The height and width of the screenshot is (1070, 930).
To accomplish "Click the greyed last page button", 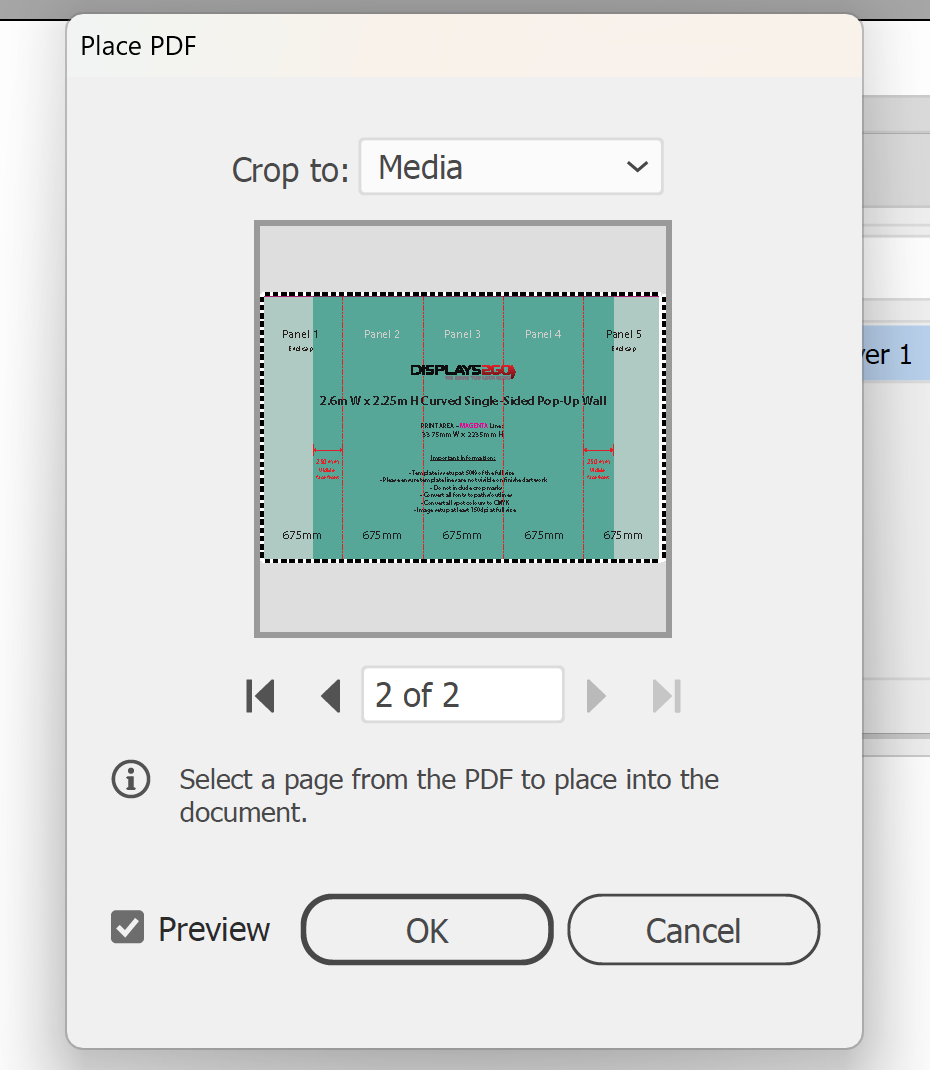I will point(667,696).
